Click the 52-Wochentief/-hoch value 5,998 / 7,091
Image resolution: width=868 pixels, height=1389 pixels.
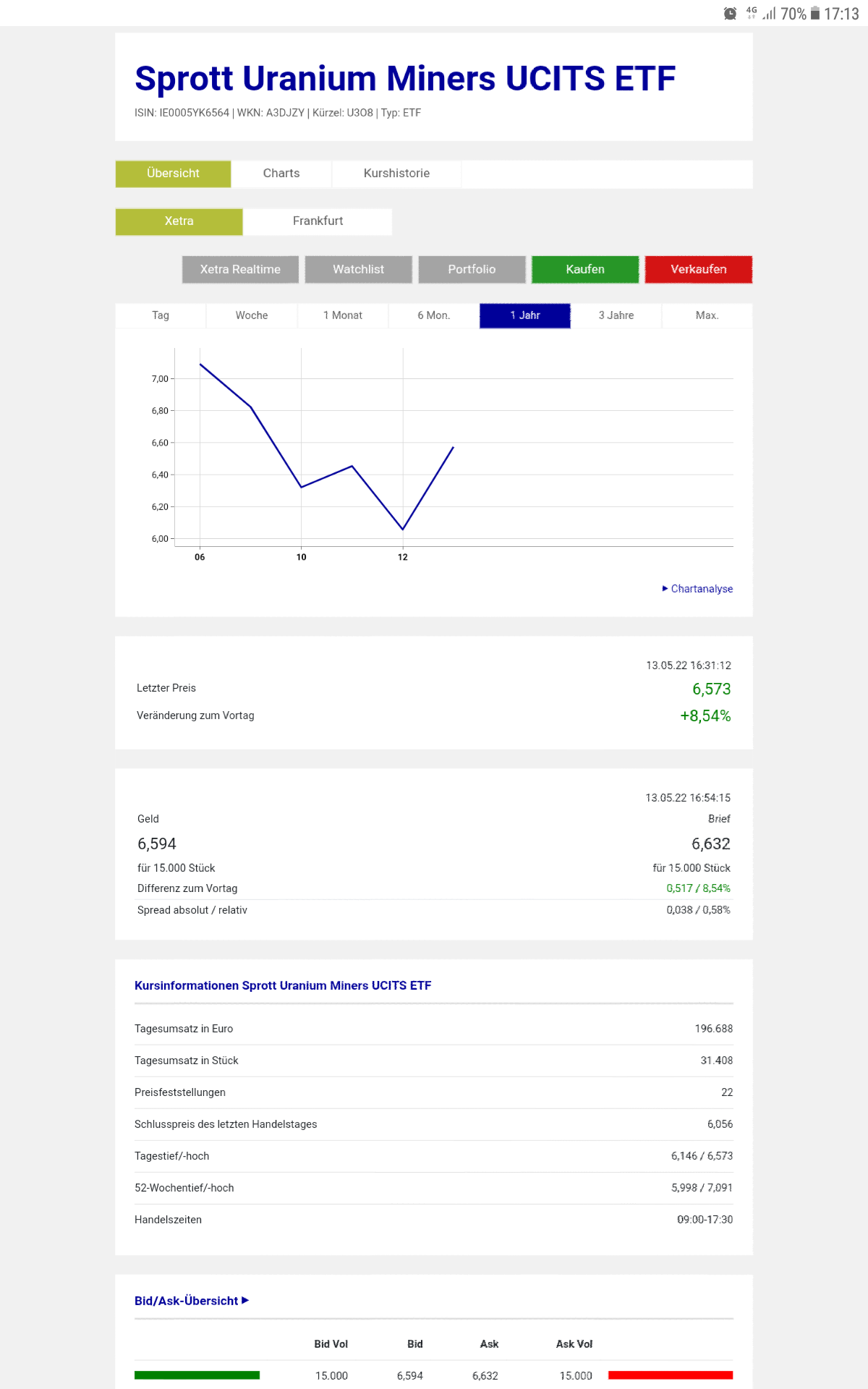click(x=702, y=1188)
